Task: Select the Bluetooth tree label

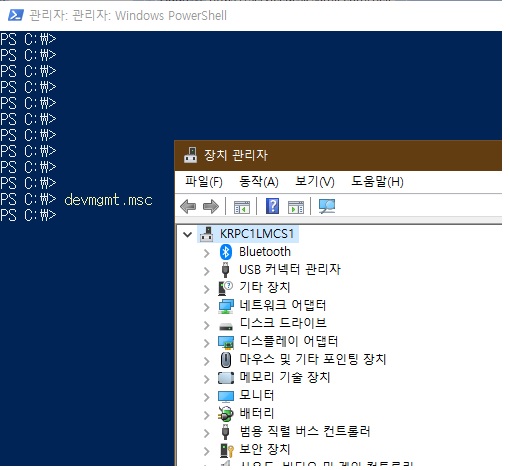Action: [265, 252]
